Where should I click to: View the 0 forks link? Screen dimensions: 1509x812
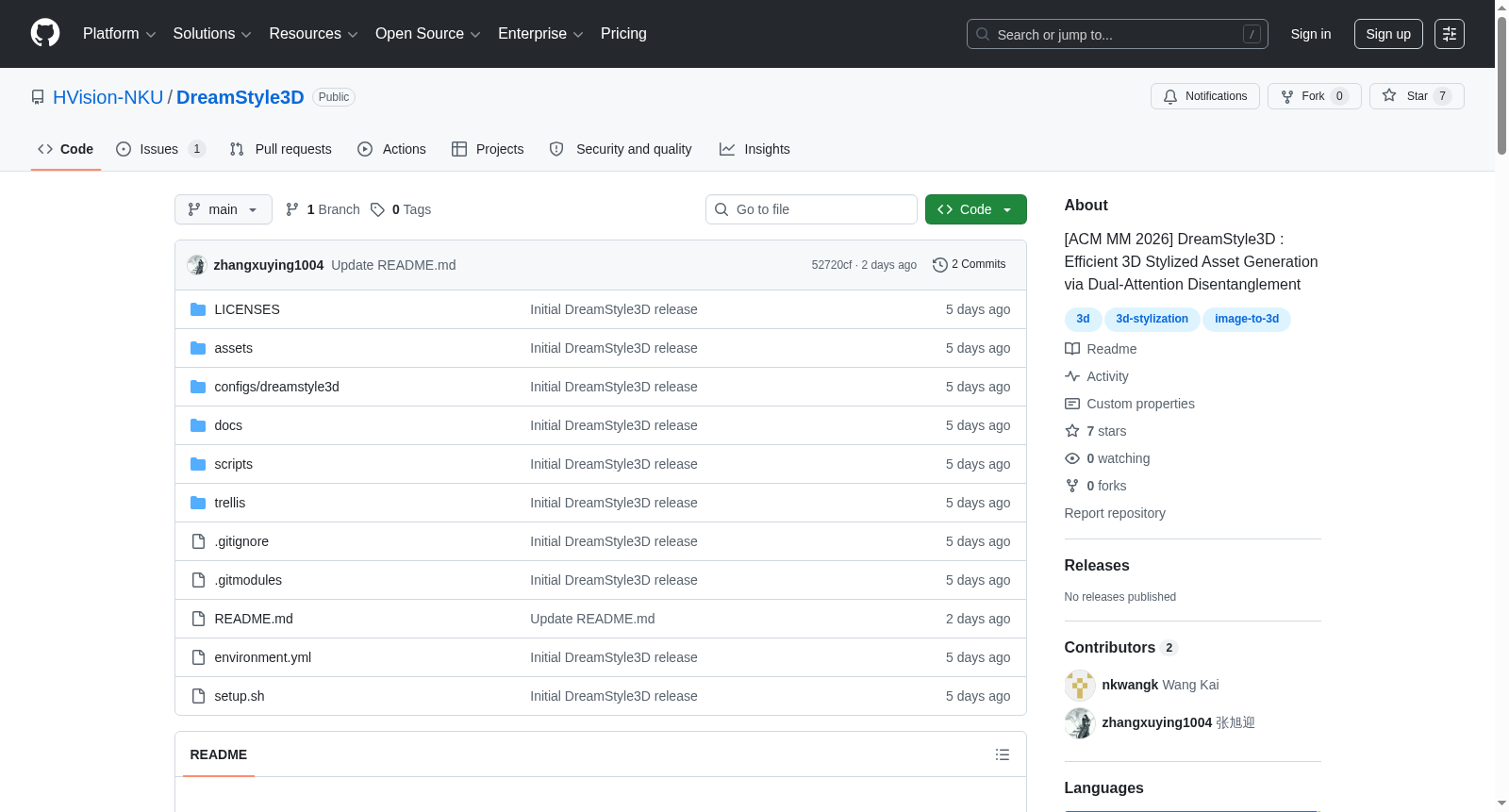point(1096,486)
